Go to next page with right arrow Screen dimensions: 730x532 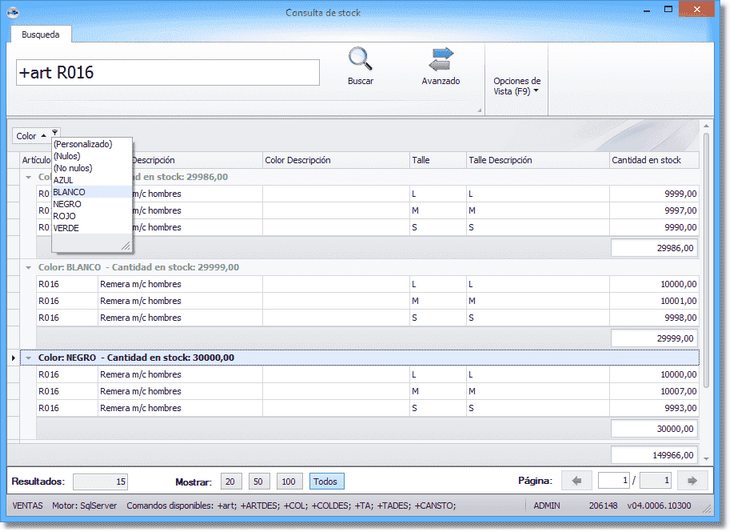tap(692, 481)
